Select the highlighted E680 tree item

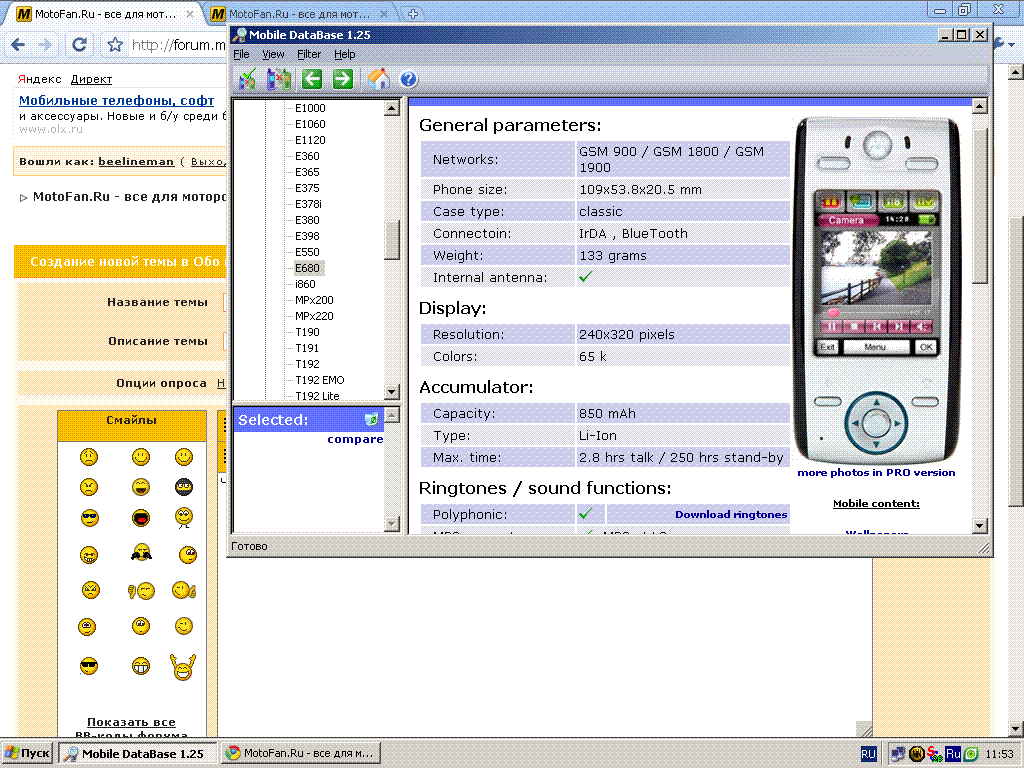(x=308, y=268)
